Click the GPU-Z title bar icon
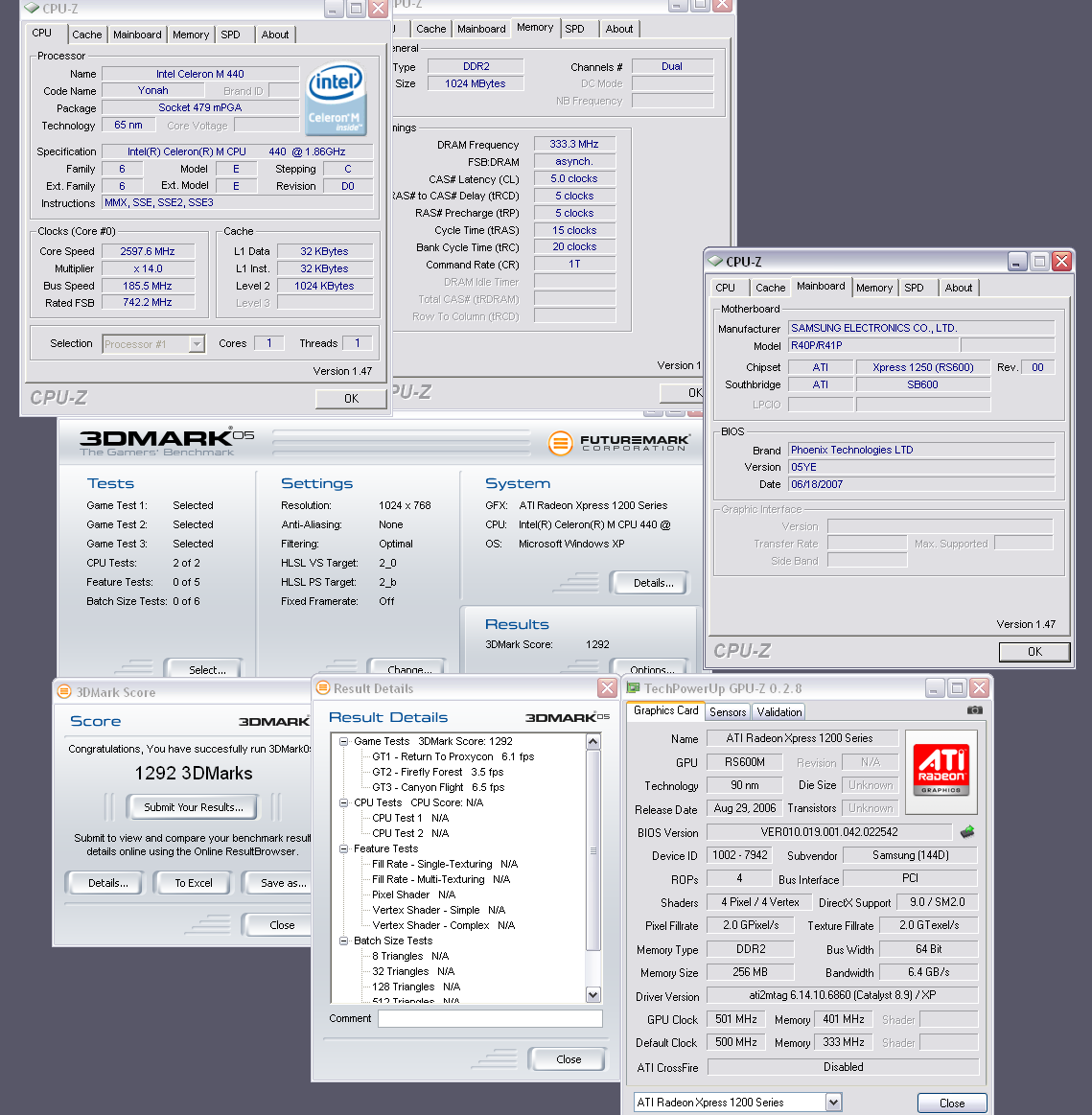1092x1115 pixels. pos(633,687)
